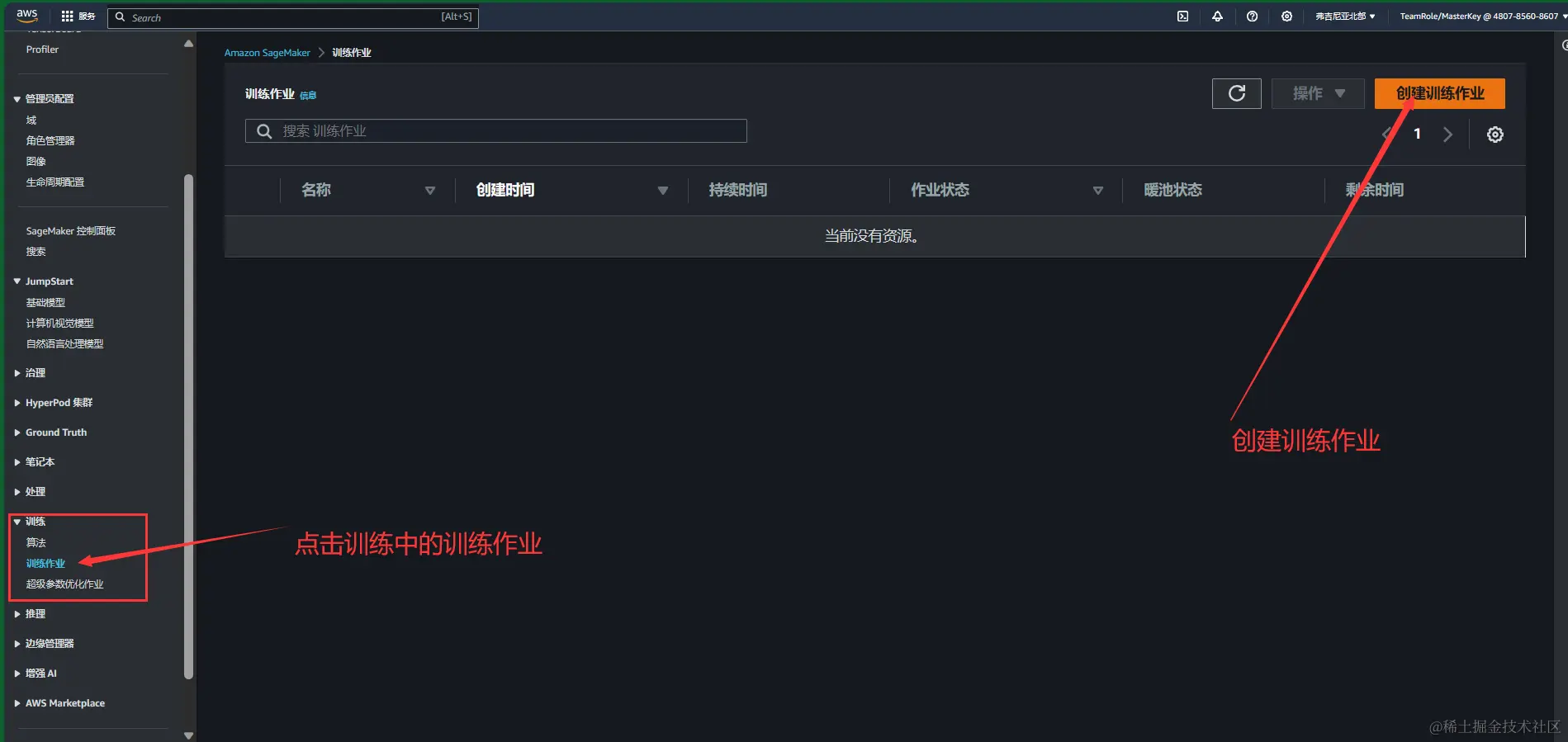Open the 弗吉尼亚北部 region selector
Viewport: 1568px width, 742px height.
1345,17
